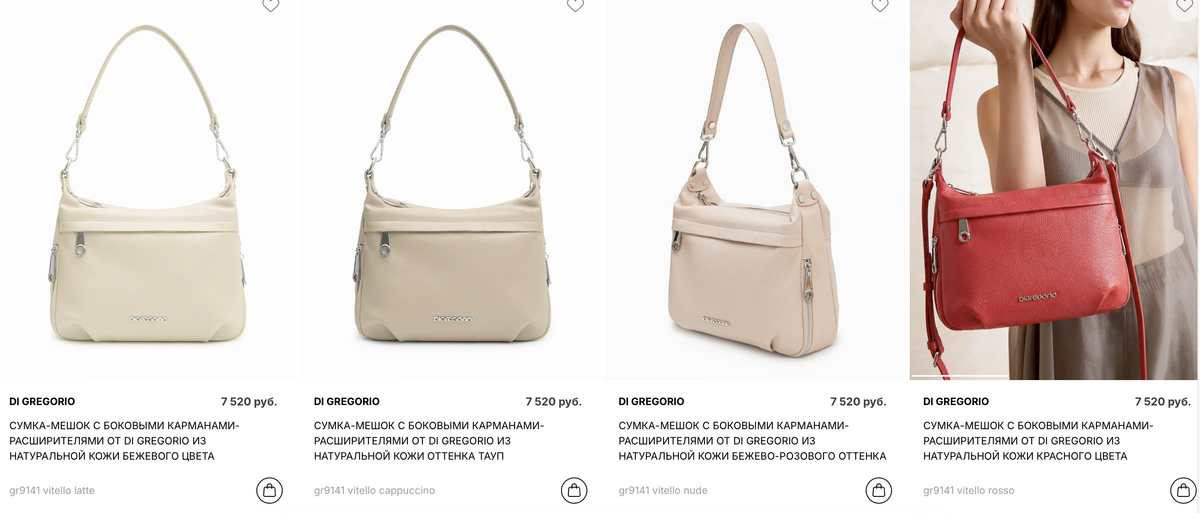
Task: Click the gr9141 vitello nude article code
Action: pyautogui.click(x=663, y=490)
